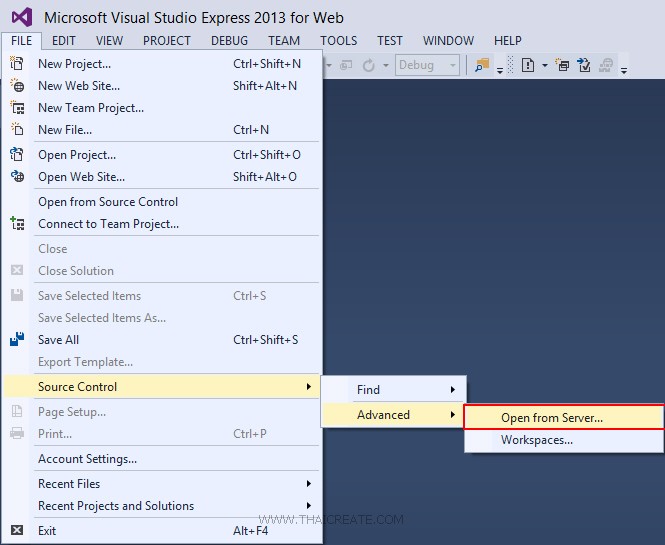Click the New Project icon
Image resolution: width=665 pixels, height=545 pixels.
click(x=17, y=63)
